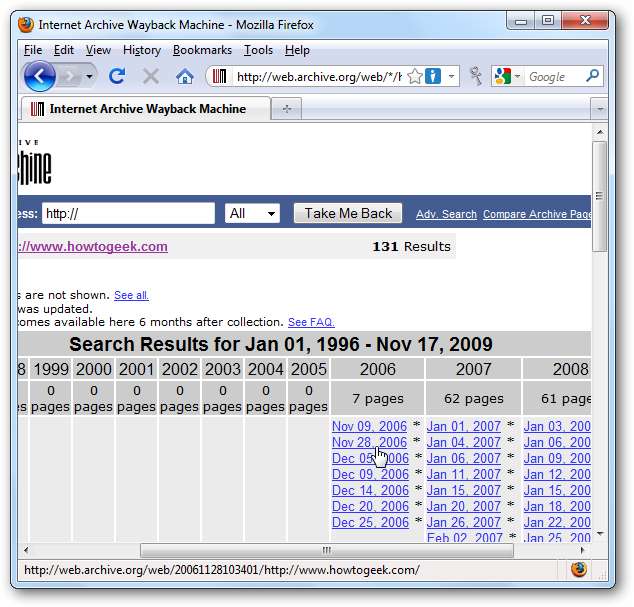The image size is (634, 607).
Task: Open the Dec 25, 2006 archive
Action: pyautogui.click(x=370, y=522)
